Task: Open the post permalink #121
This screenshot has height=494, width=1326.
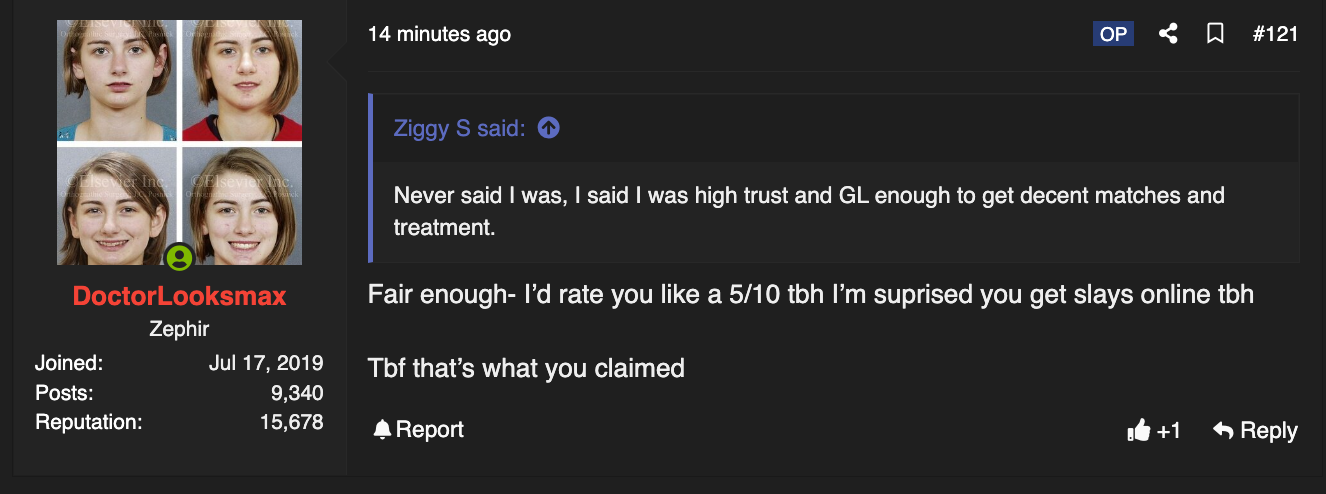Action: pos(1275,34)
